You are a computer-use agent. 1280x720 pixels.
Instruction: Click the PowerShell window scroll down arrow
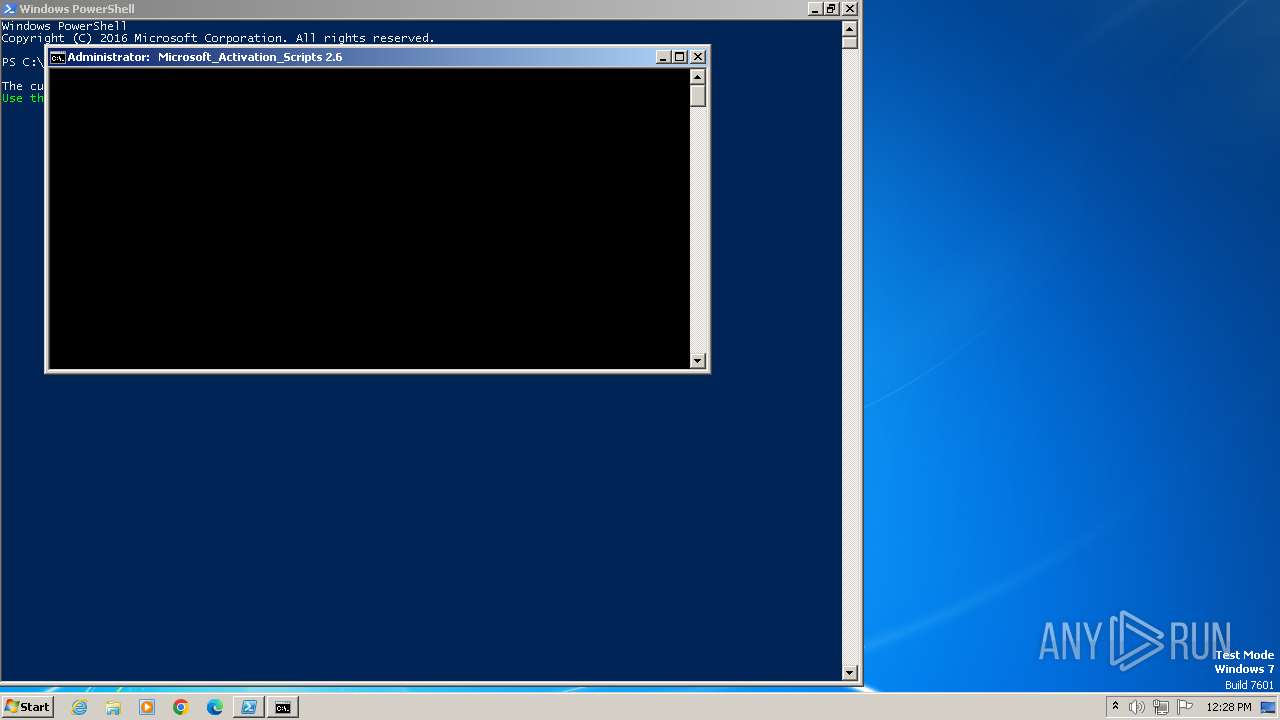pyautogui.click(x=850, y=674)
